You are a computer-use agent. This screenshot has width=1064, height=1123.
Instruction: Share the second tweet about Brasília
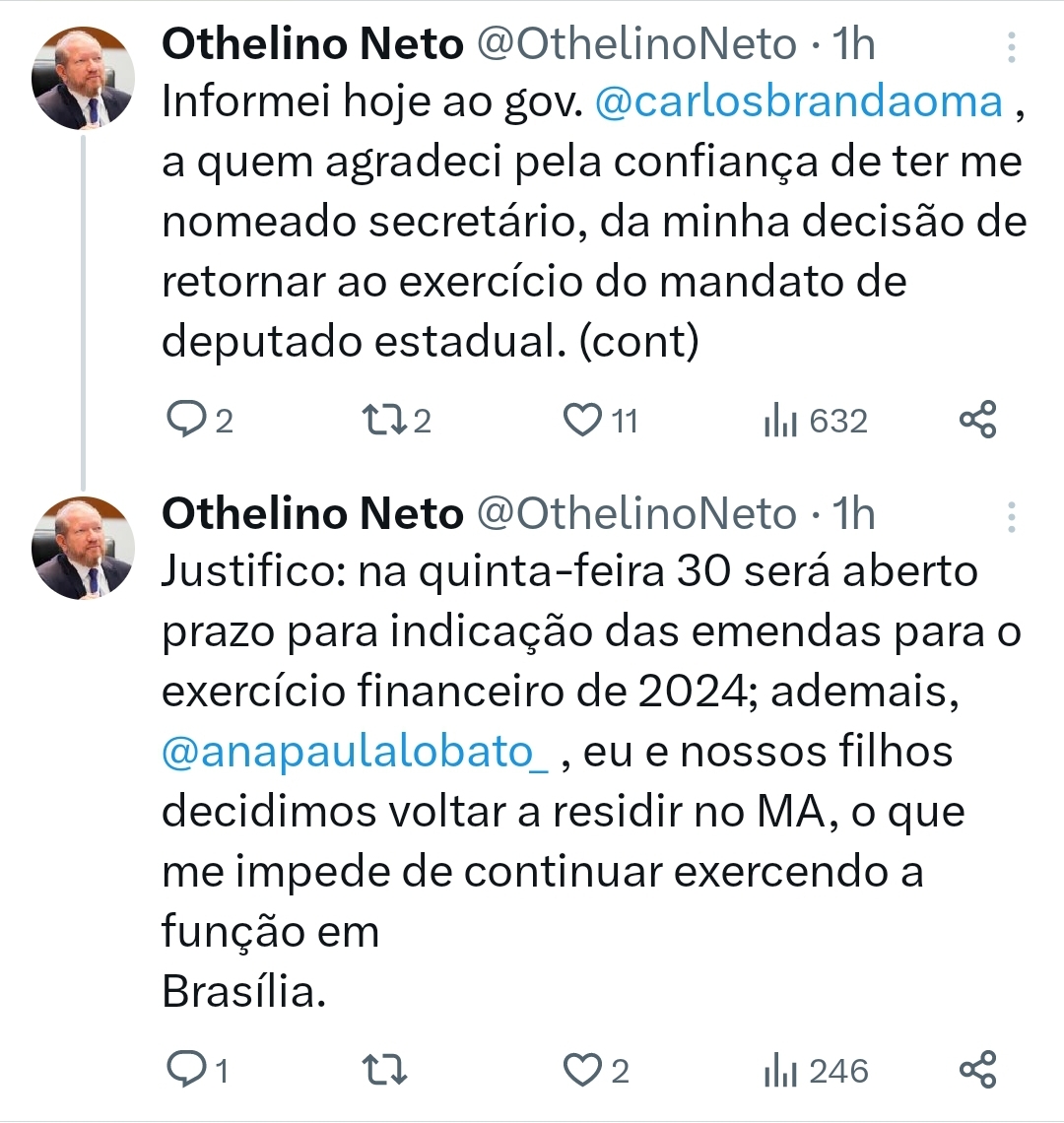978,1070
